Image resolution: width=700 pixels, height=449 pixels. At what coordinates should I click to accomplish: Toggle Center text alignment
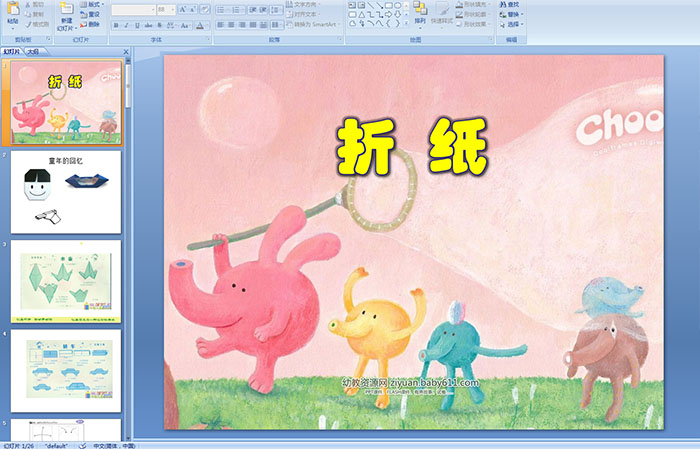tap(231, 25)
